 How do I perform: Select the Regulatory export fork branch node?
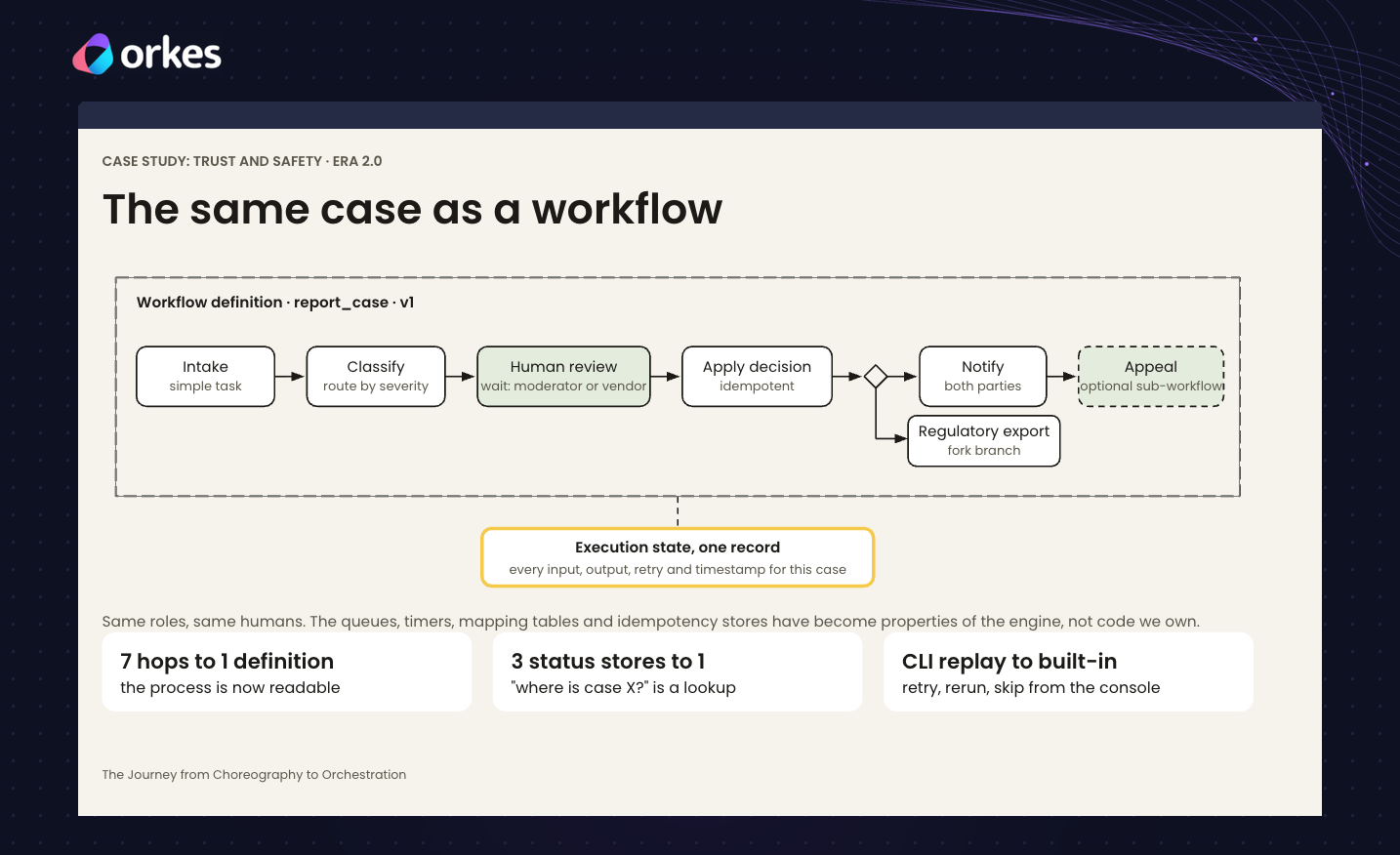[984, 440]
